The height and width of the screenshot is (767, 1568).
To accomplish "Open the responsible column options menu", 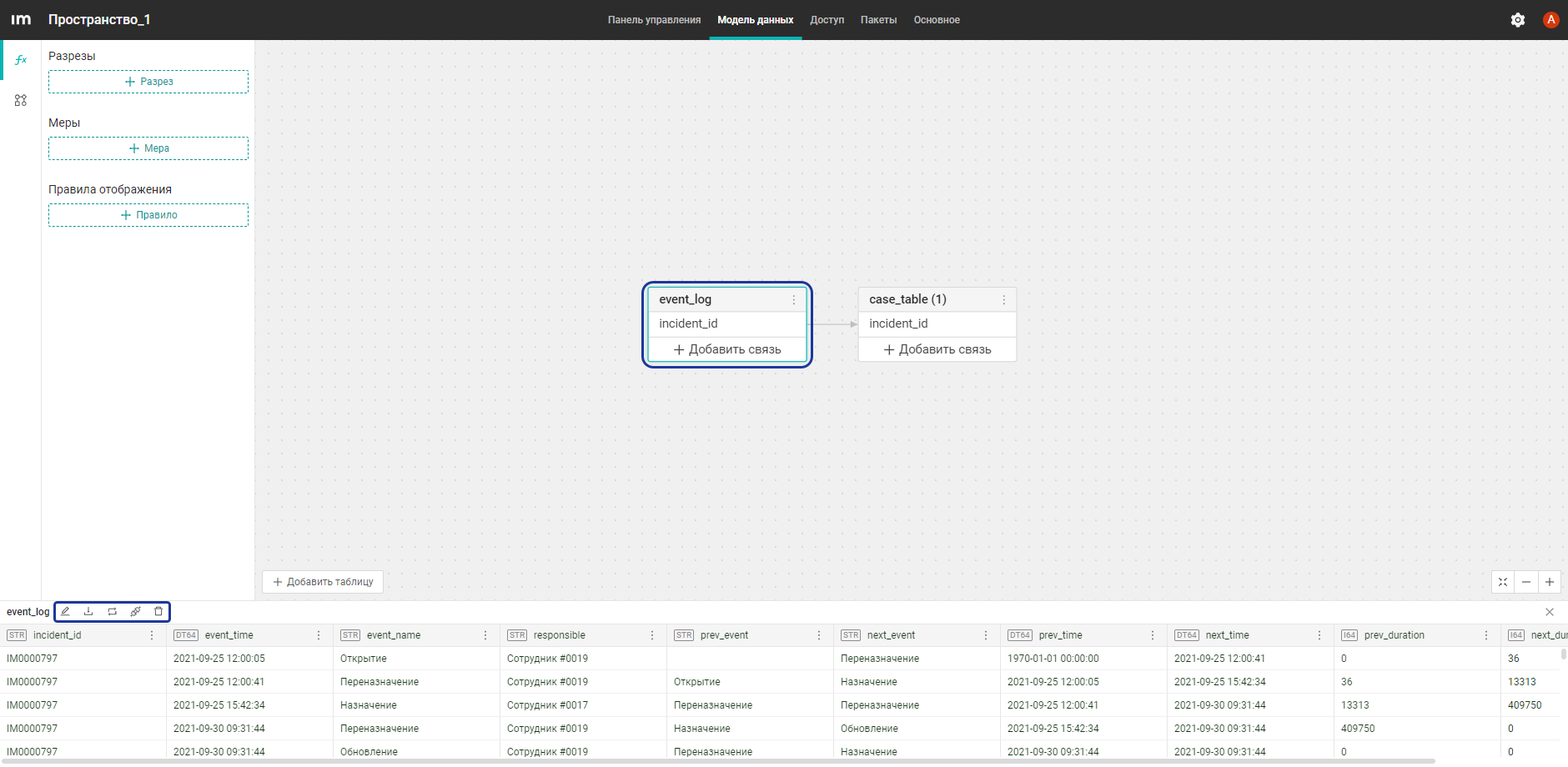I will pos(652,635).
